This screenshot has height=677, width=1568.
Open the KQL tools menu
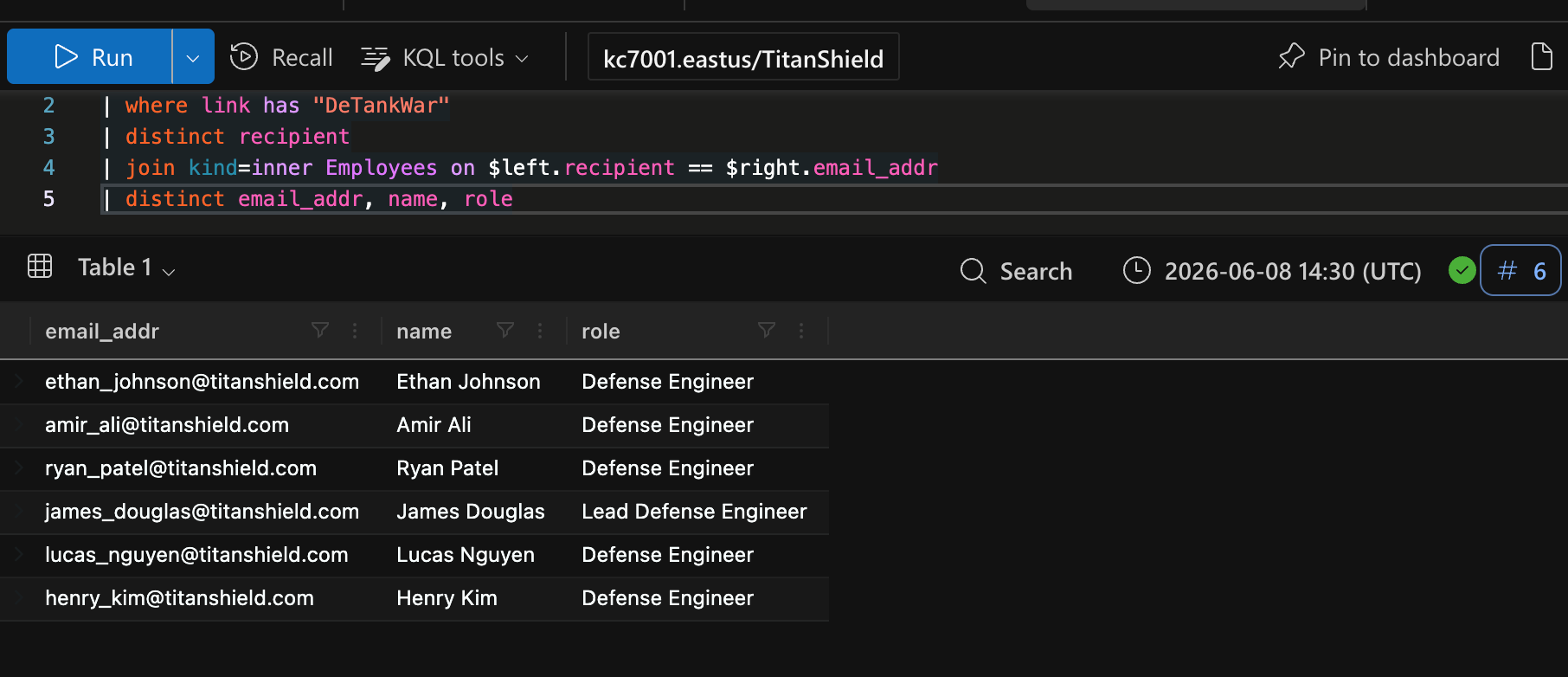point(445,58)
